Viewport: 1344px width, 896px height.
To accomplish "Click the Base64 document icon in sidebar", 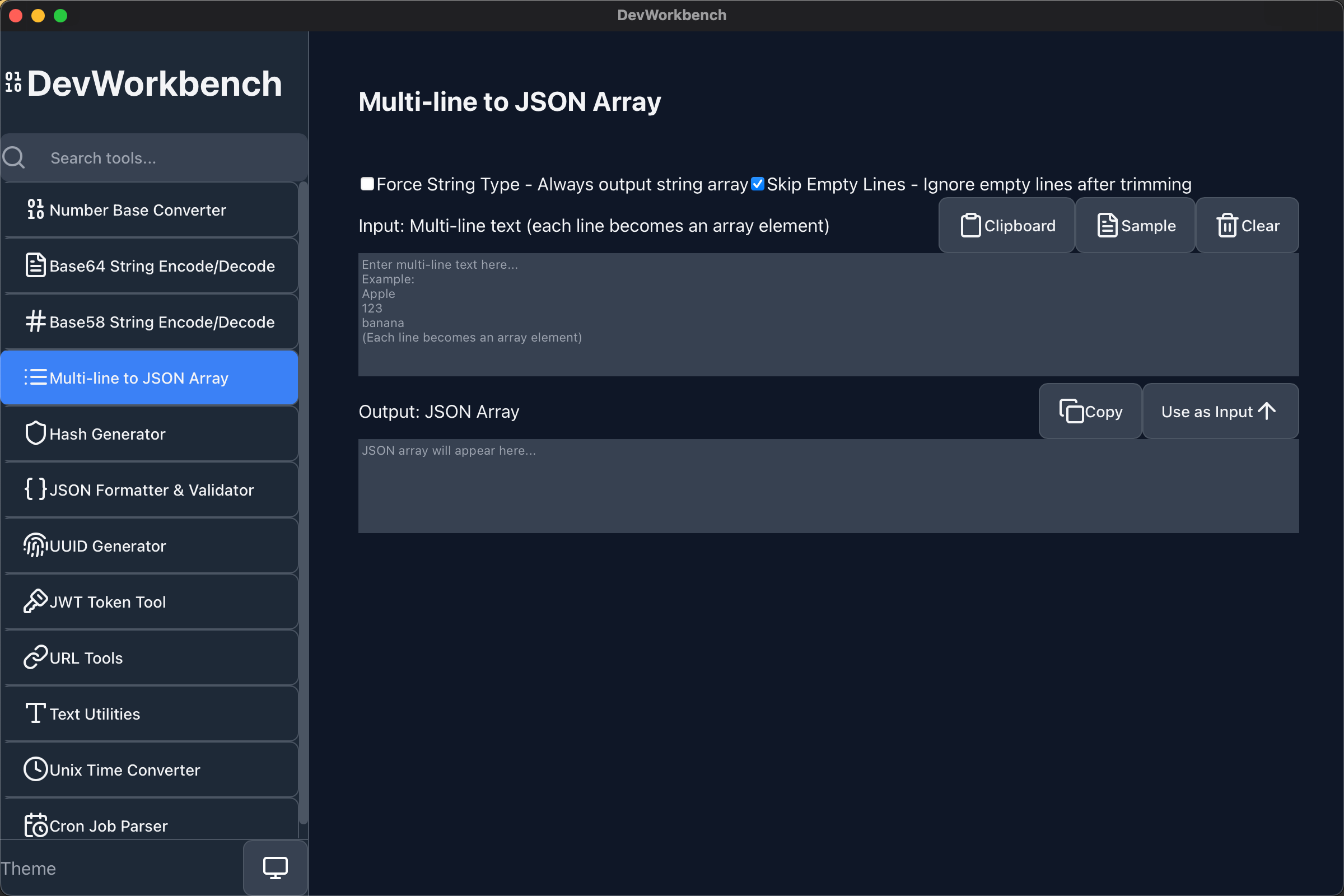I will click(35, 265).
